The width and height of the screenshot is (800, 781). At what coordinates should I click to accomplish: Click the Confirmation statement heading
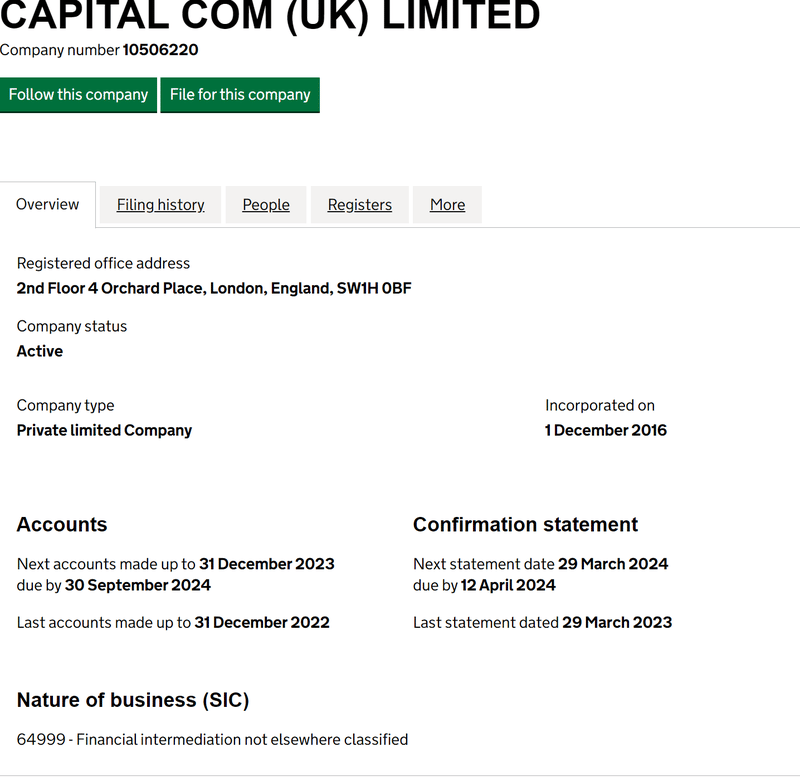pos(525,524)
